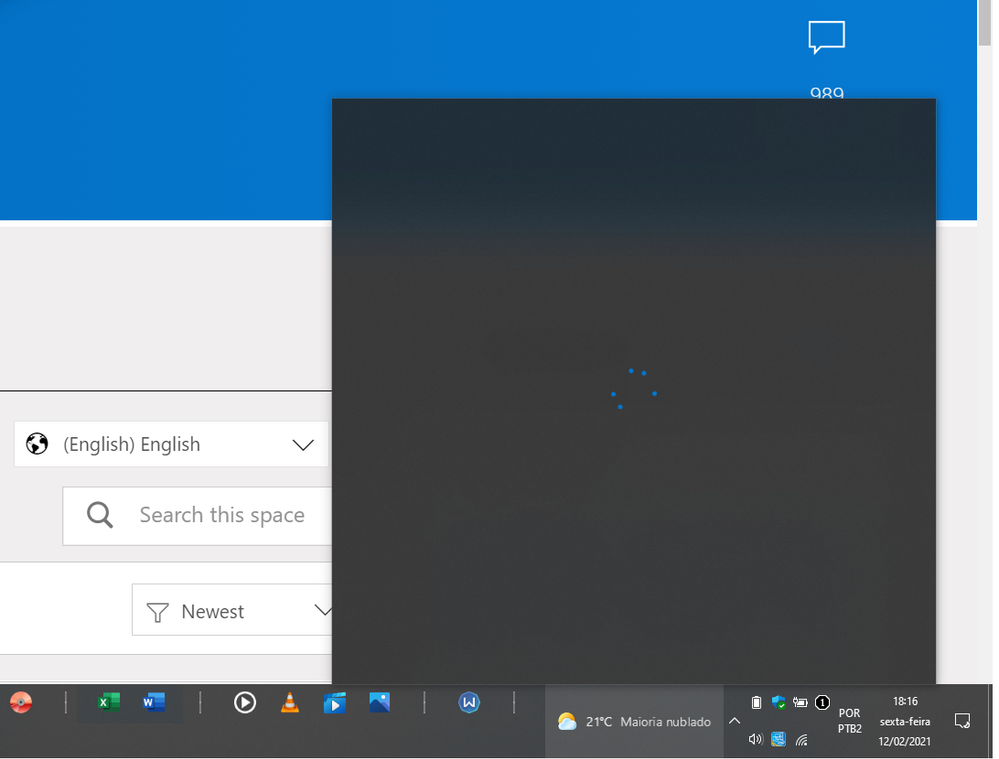Open the Action Center notification icon
This screenshot has width=999, height=759.
coord(962,721)
